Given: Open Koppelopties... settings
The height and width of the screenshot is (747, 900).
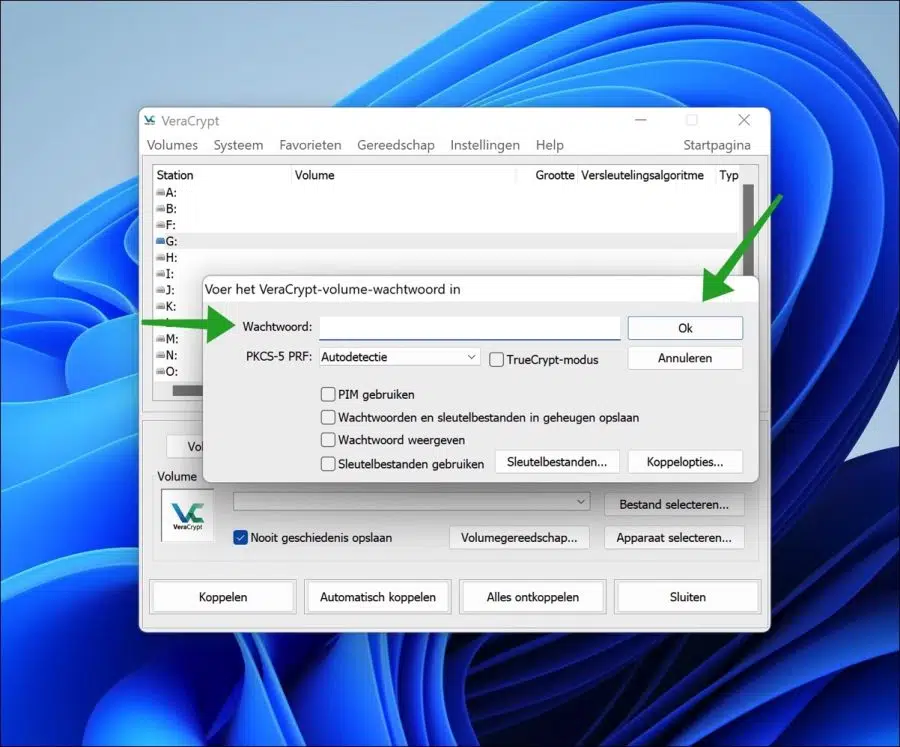Looking at the screenshot, I should (x=685, y=462).
